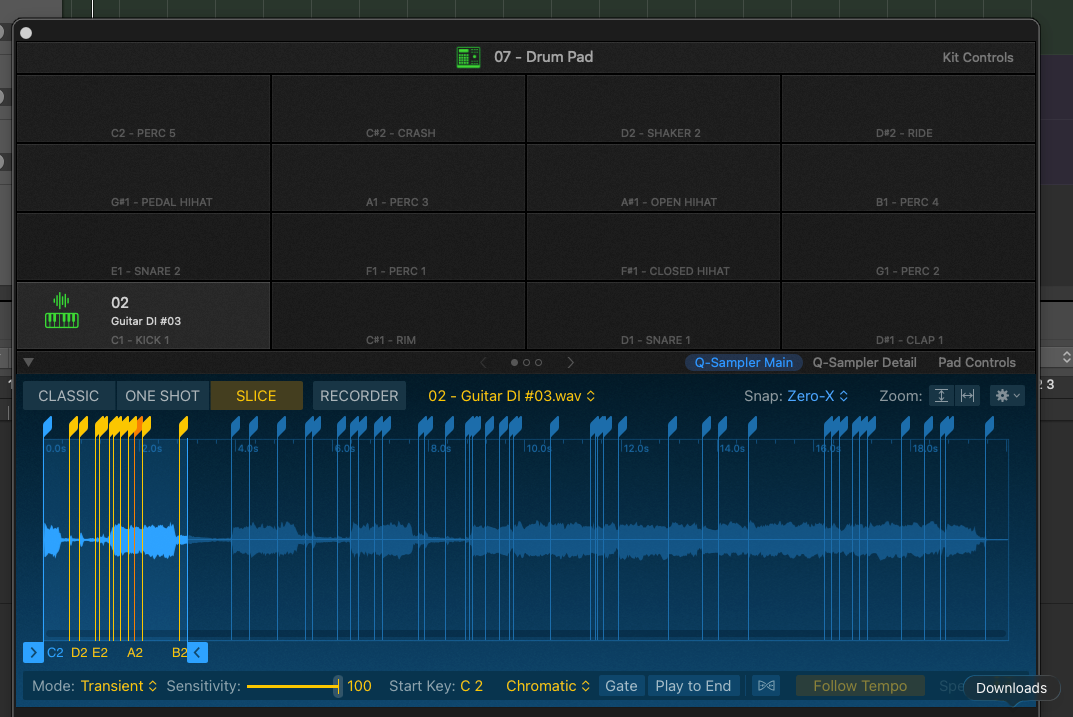This screenshot has height=717, width=1073.
Task: Select the third page dot indicator
Action: pyautogui.click(x=539, y=363)
